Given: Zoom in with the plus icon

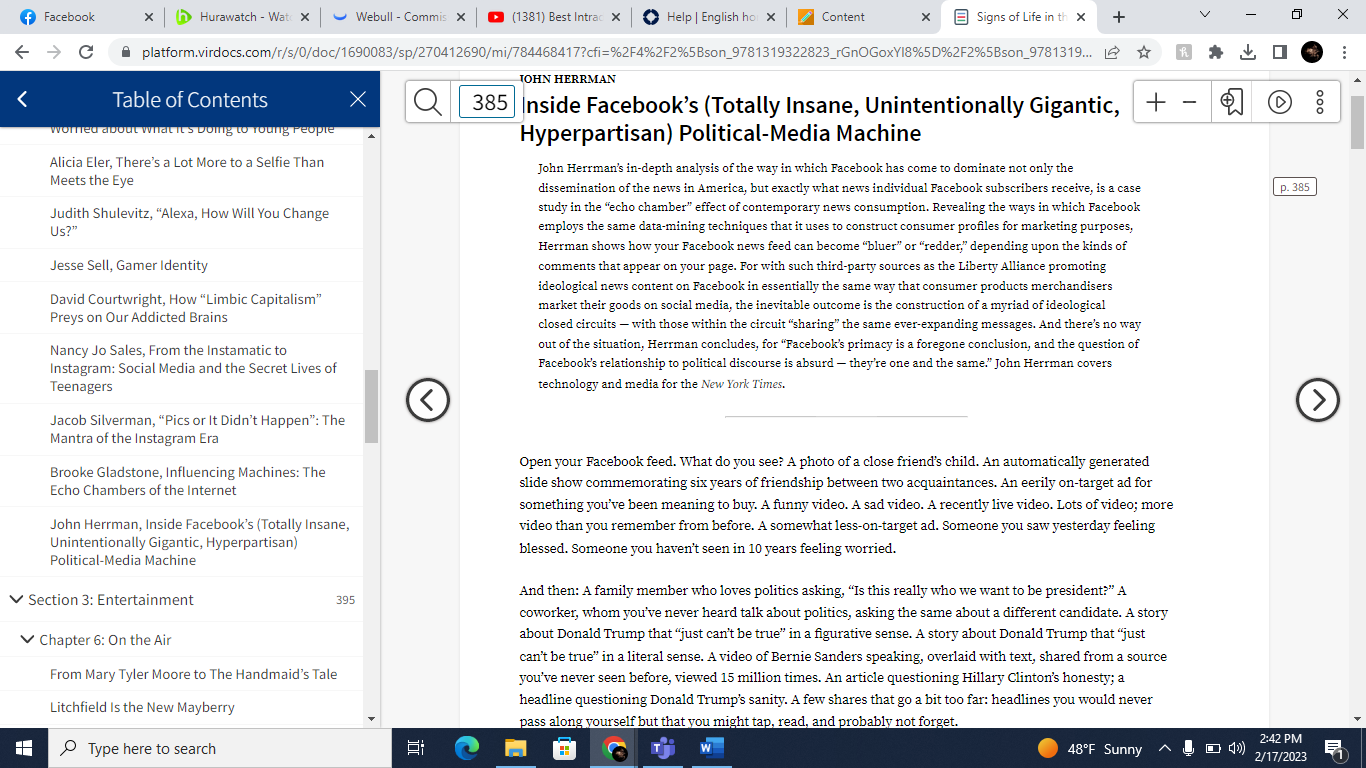Looking at the screenshot, I should (x=1156, y=102).
